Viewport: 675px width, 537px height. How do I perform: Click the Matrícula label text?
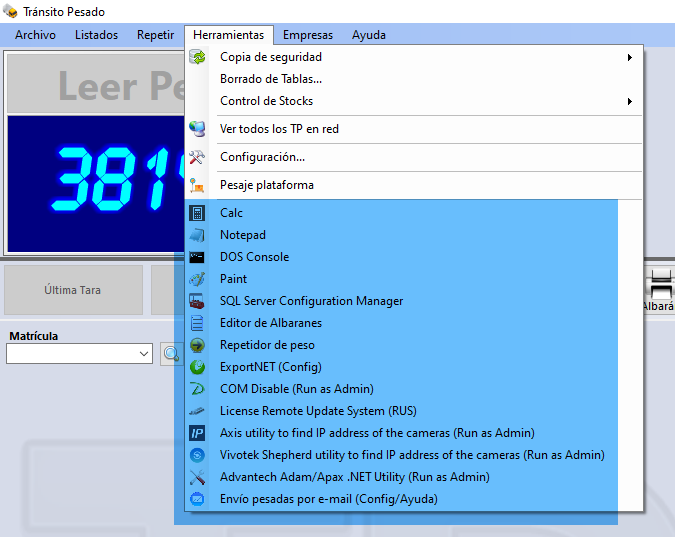point(34,336)
